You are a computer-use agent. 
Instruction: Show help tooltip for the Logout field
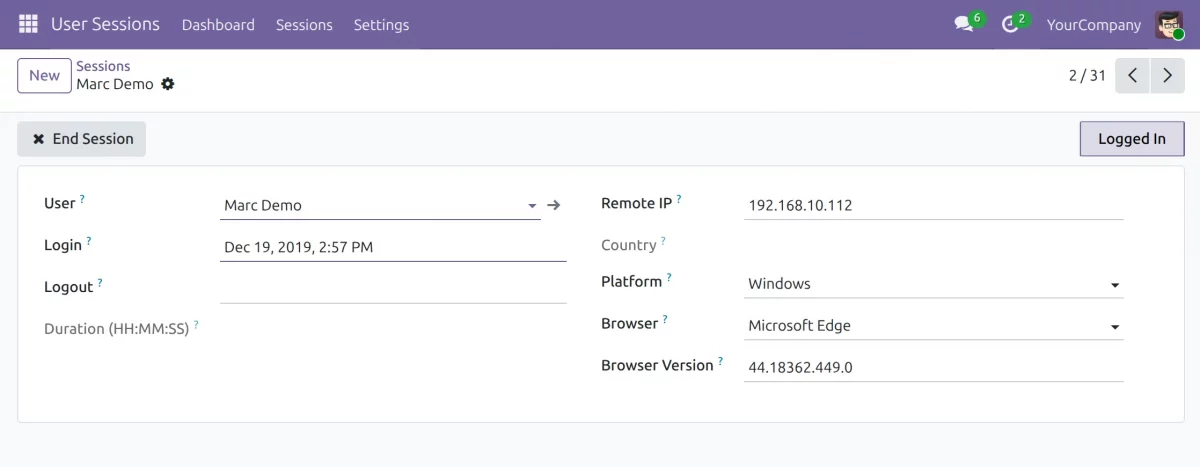point(100,283)
